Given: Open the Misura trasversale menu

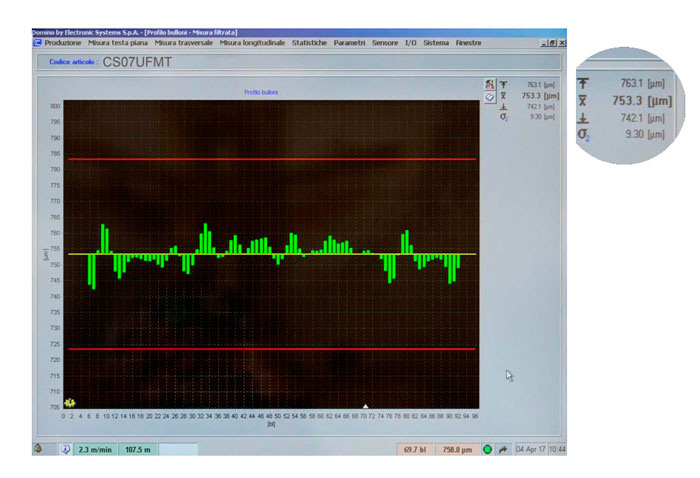Looking at the screenshot, I should [184, 43].
